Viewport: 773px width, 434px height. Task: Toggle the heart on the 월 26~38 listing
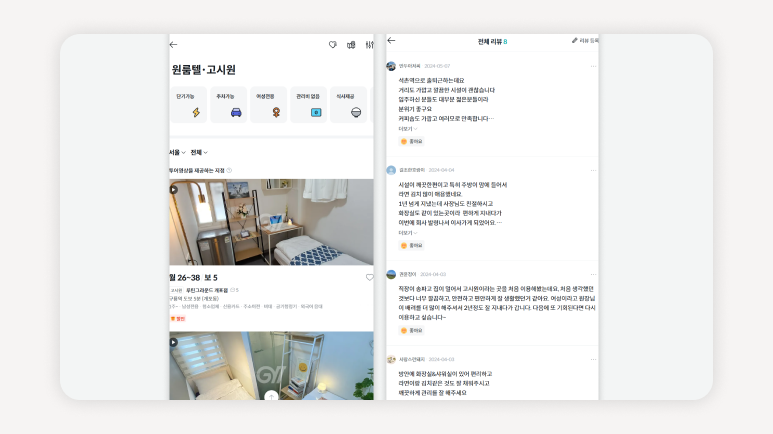(x=369, y=278)
